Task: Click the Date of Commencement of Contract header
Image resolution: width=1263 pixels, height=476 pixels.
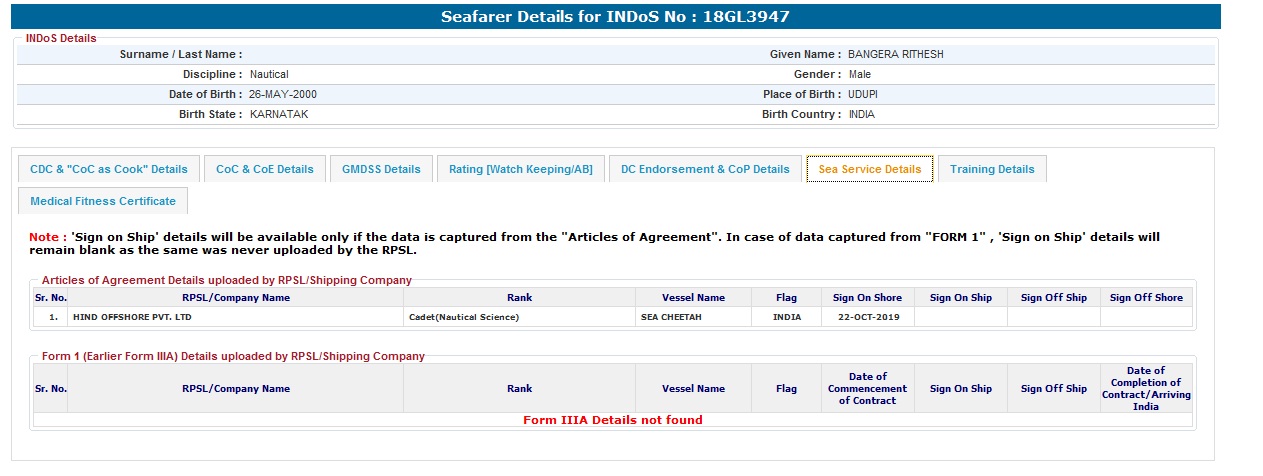Action: point(867,388)
